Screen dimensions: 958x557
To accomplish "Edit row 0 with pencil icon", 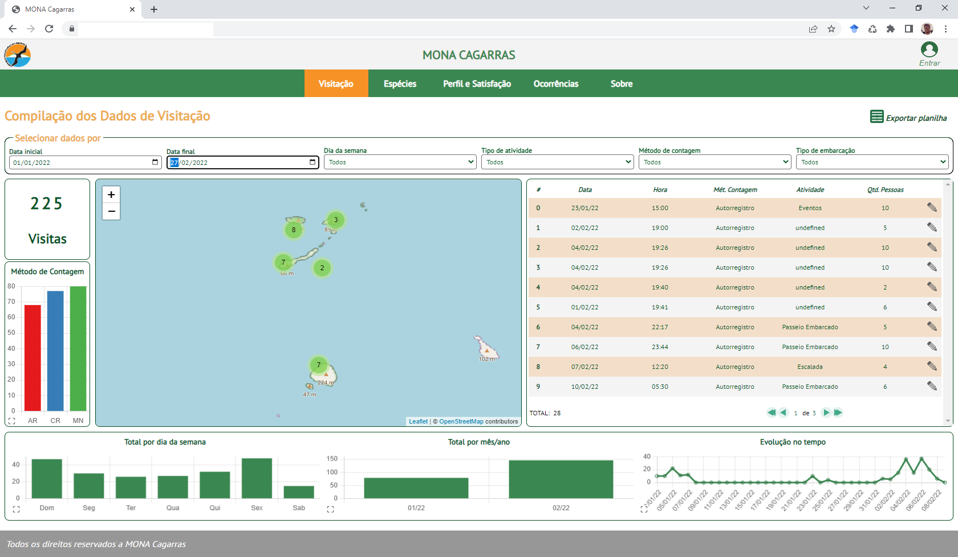I will (931, 208).
